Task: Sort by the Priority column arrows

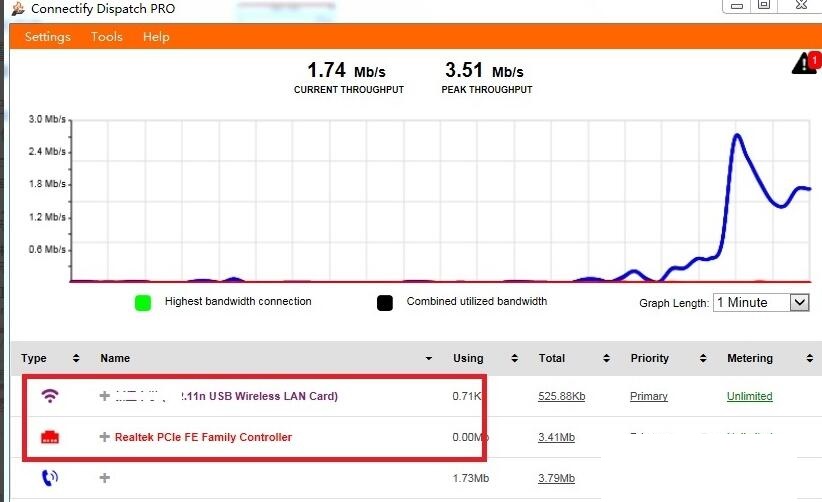Action: click(703, 358)
